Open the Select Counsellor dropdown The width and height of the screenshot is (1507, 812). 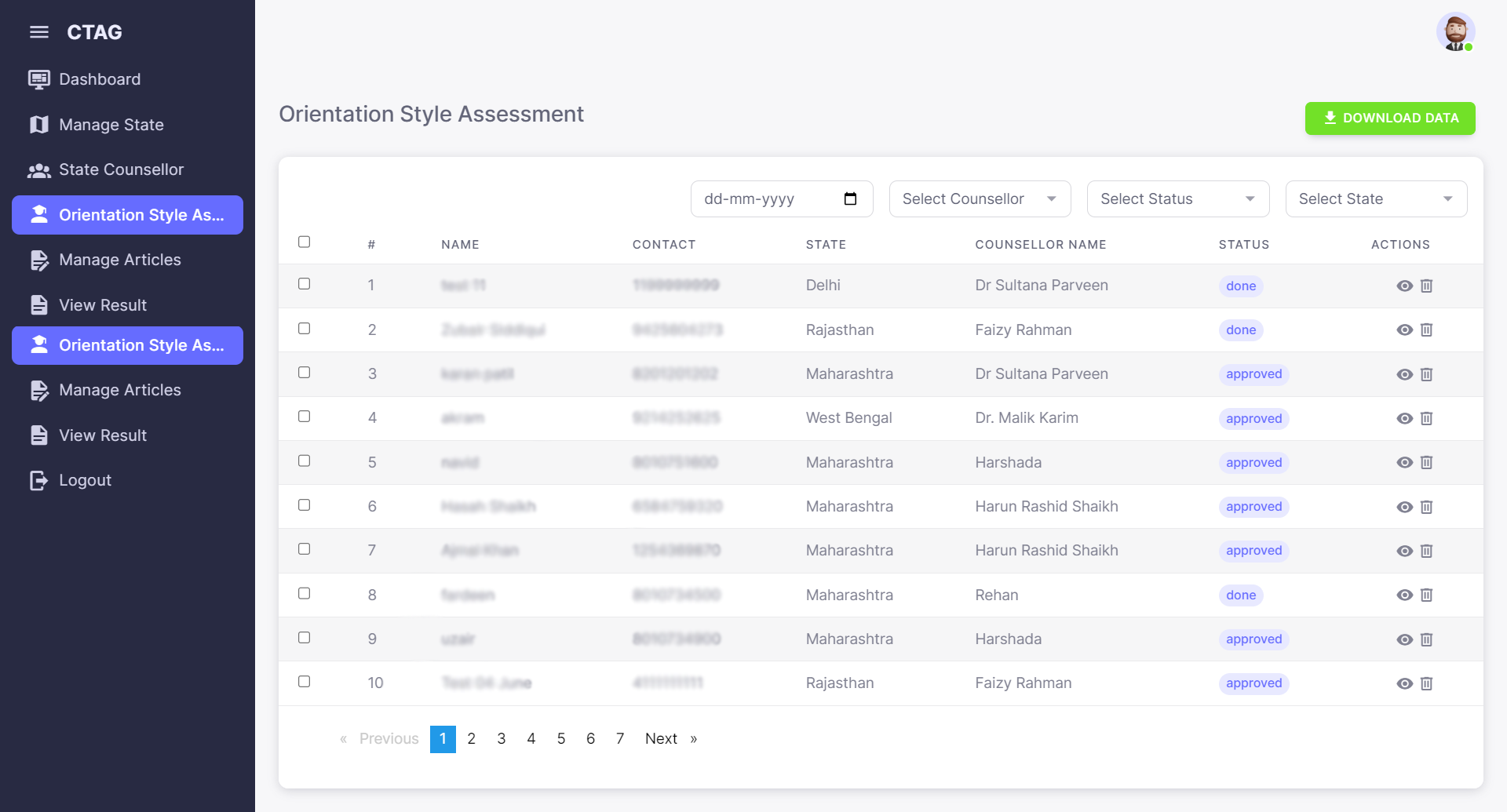[980, 198]
